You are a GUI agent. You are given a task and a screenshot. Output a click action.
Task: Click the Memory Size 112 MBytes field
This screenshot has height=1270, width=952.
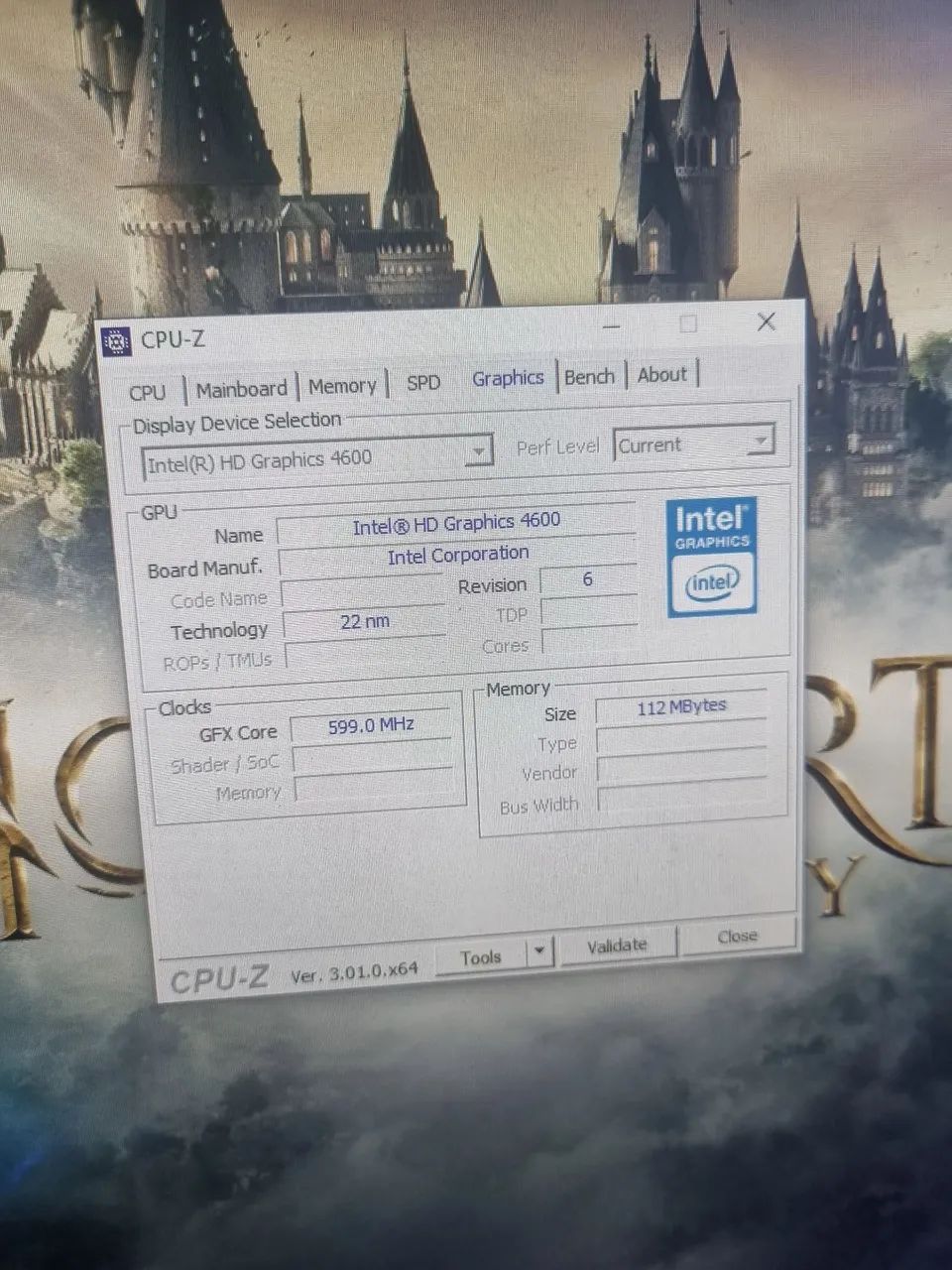(x=681, y=706)
